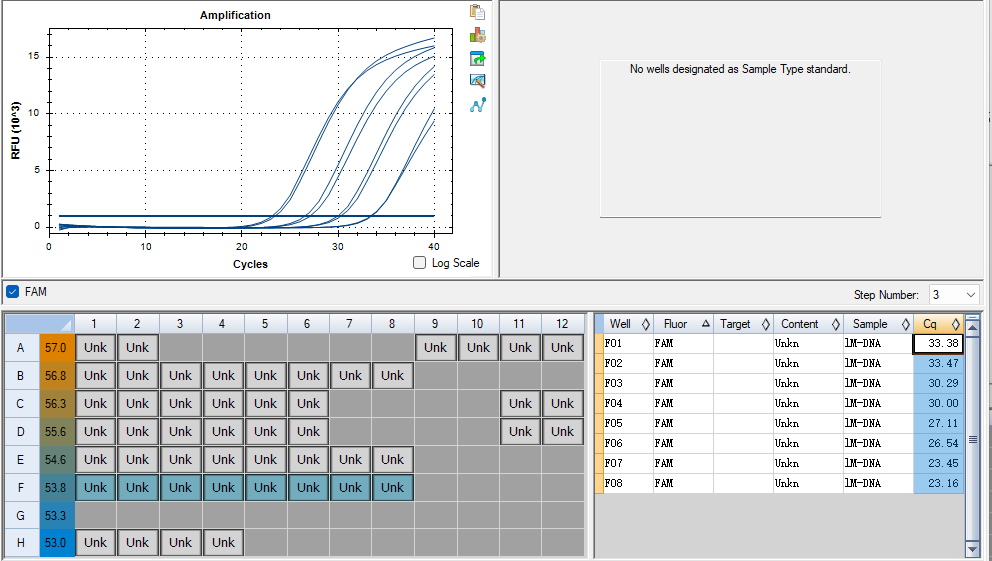Enable the Log Scale checkbox
This screenshot has width=992, height=561.
point(419,262)
